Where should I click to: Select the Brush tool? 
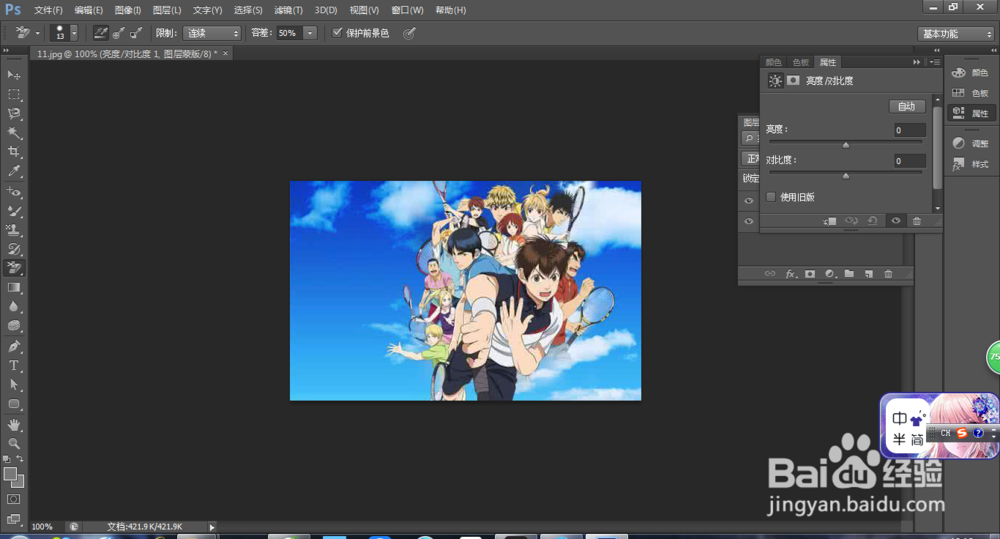pyautogui.click(x=13, y=210)
